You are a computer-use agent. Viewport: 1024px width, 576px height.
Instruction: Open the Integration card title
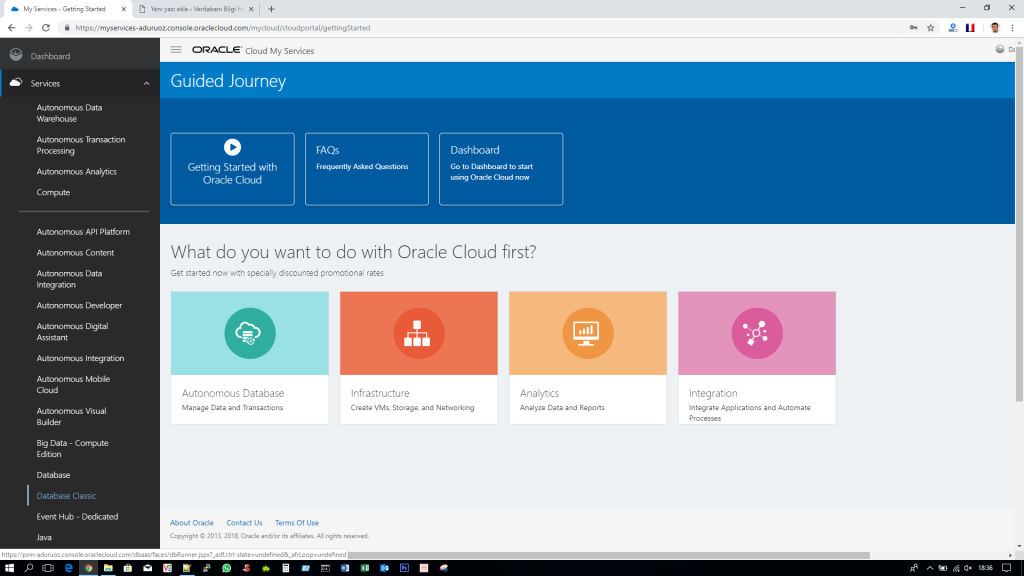point(713,393)
